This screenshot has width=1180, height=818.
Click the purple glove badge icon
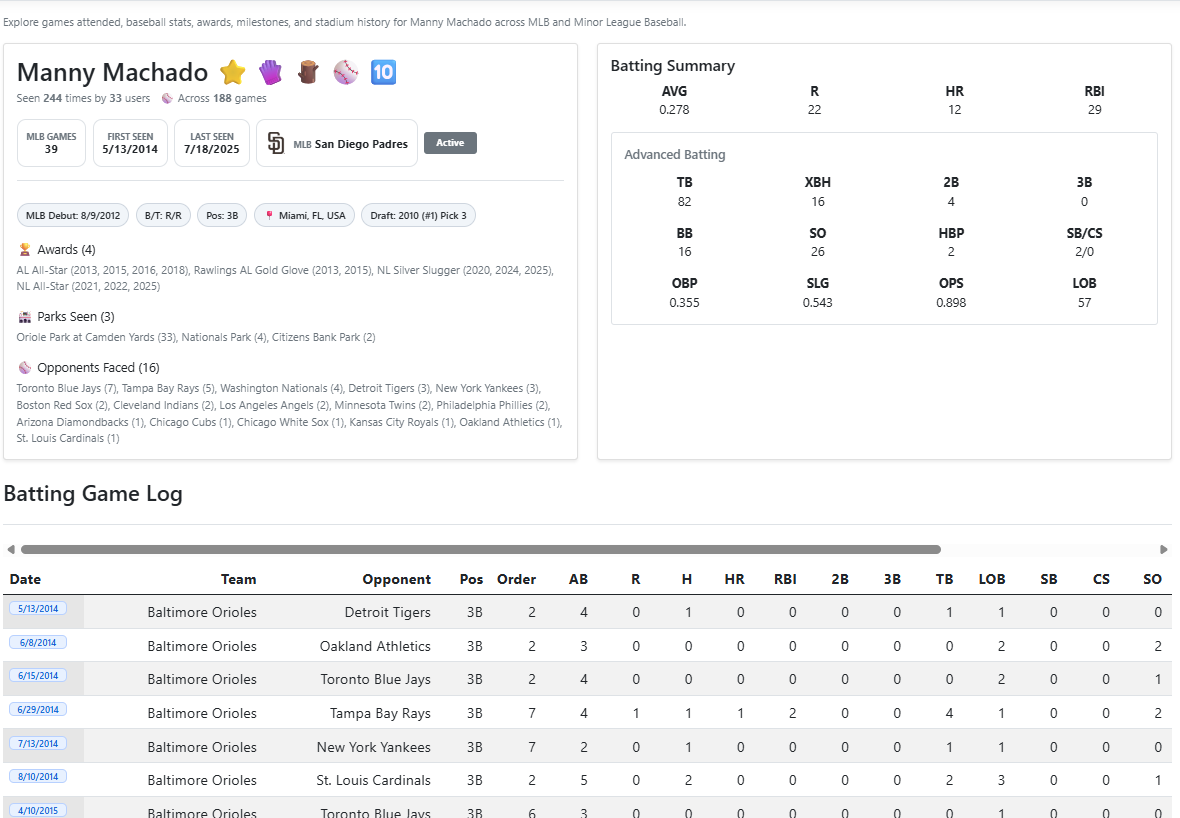click(270, 72)
